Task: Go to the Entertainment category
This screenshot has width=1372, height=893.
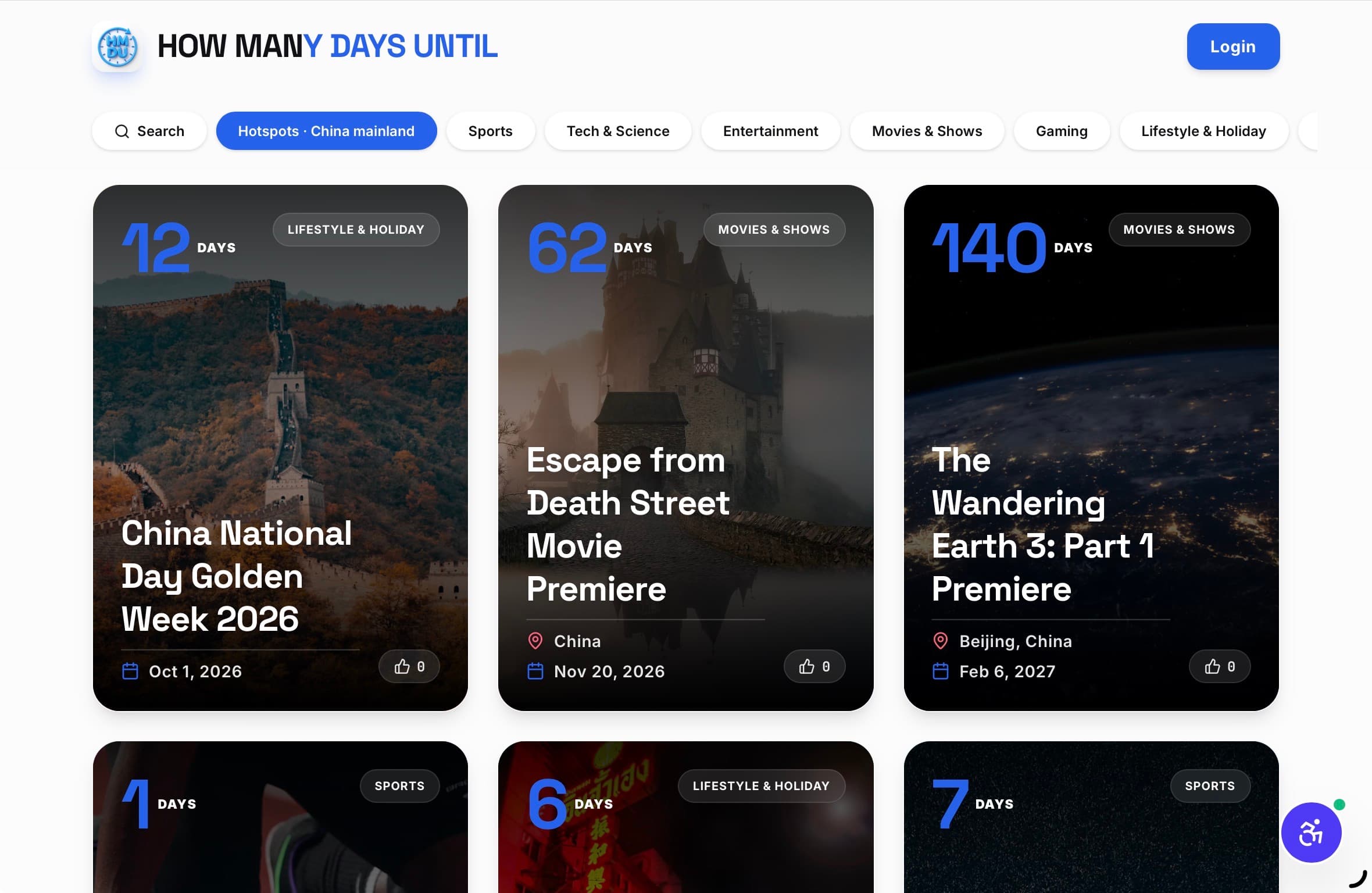Action: coord(771,131)
